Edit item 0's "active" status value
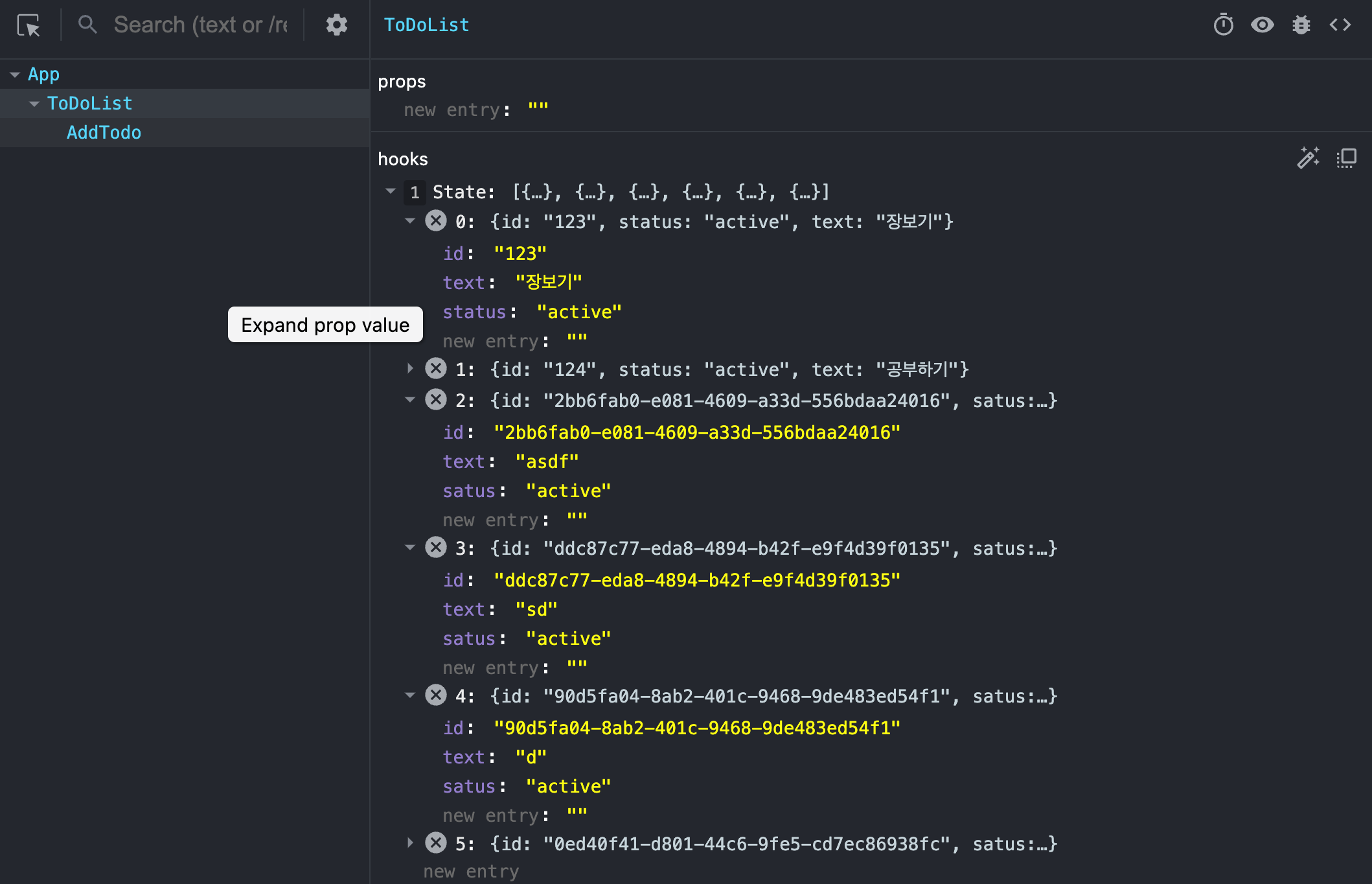 (x=578, y=312)
